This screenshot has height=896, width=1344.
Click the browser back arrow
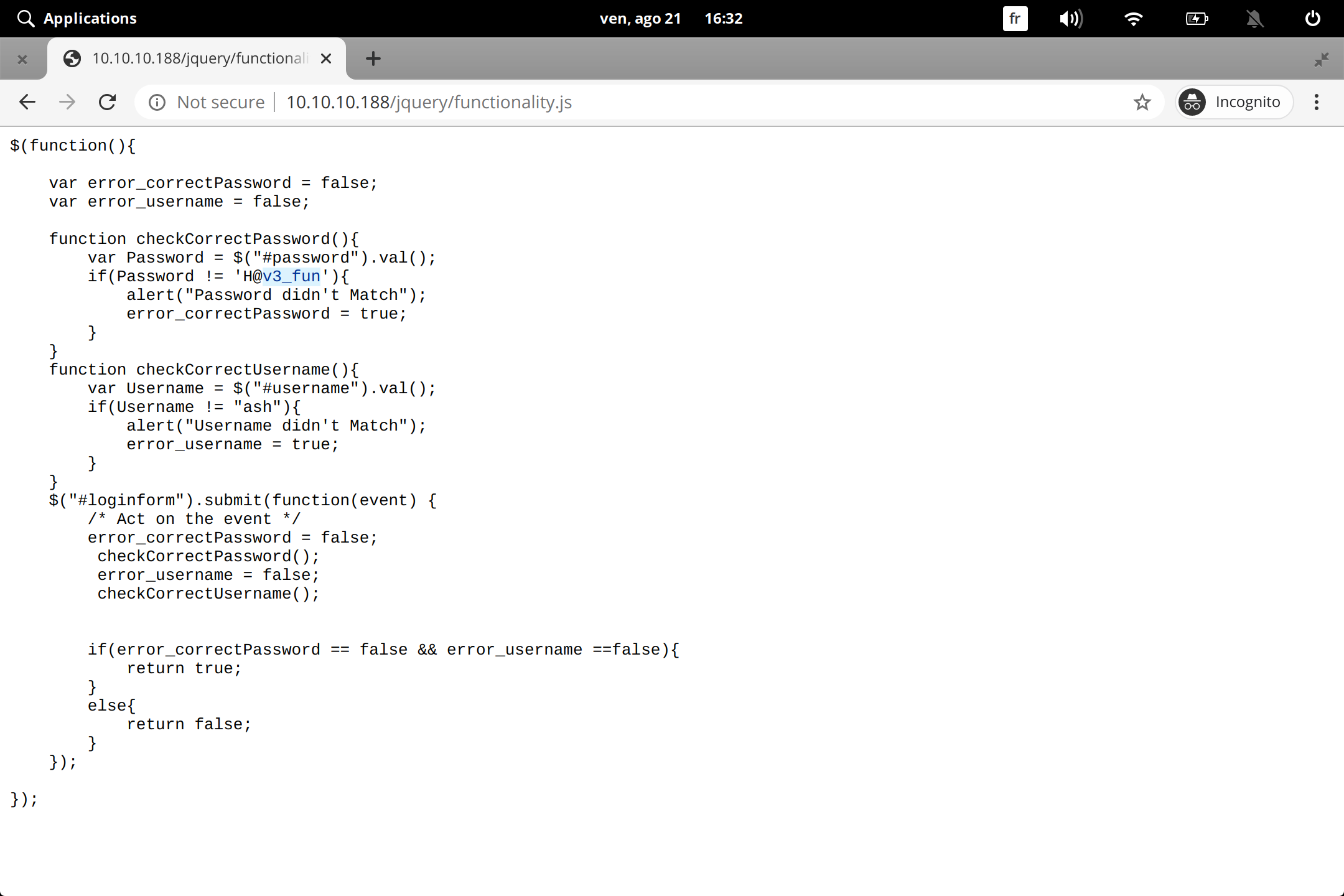(27, 102)
